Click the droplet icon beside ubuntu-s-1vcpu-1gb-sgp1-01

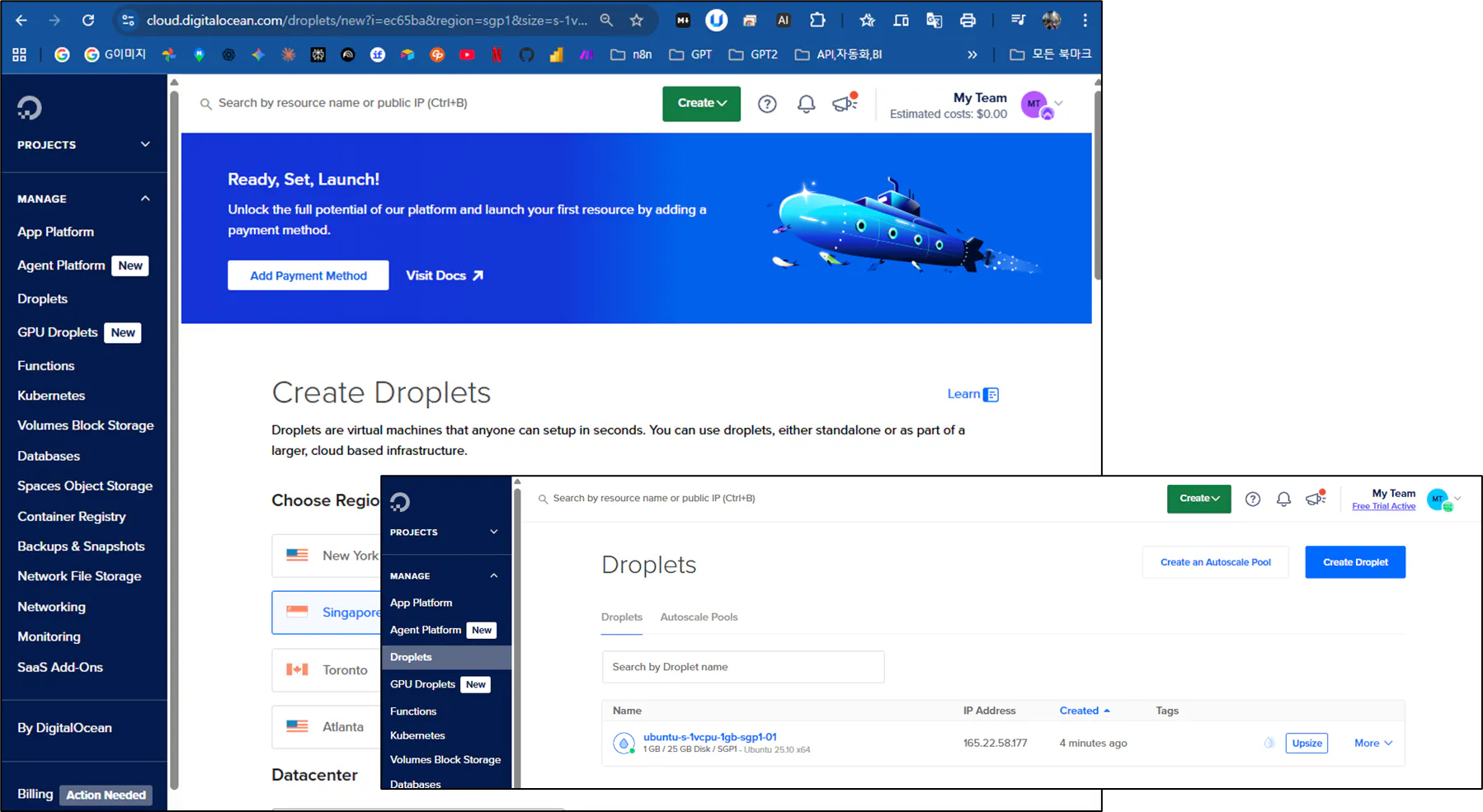click(624, 743)
